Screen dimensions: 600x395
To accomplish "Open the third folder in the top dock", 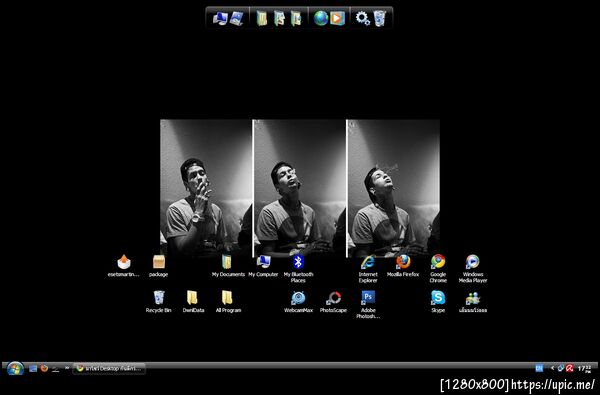I will (x=296, y=18).
